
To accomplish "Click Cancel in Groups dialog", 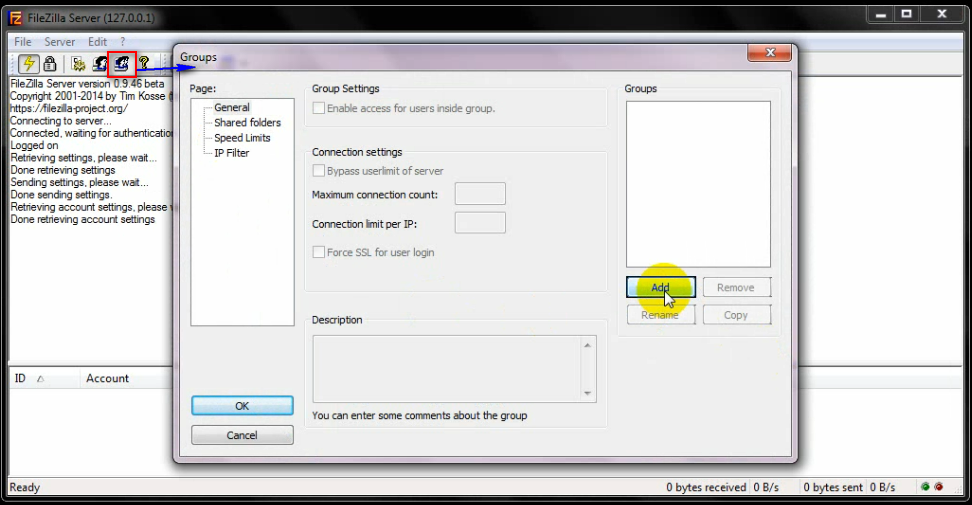I will [x=242, y=435].
